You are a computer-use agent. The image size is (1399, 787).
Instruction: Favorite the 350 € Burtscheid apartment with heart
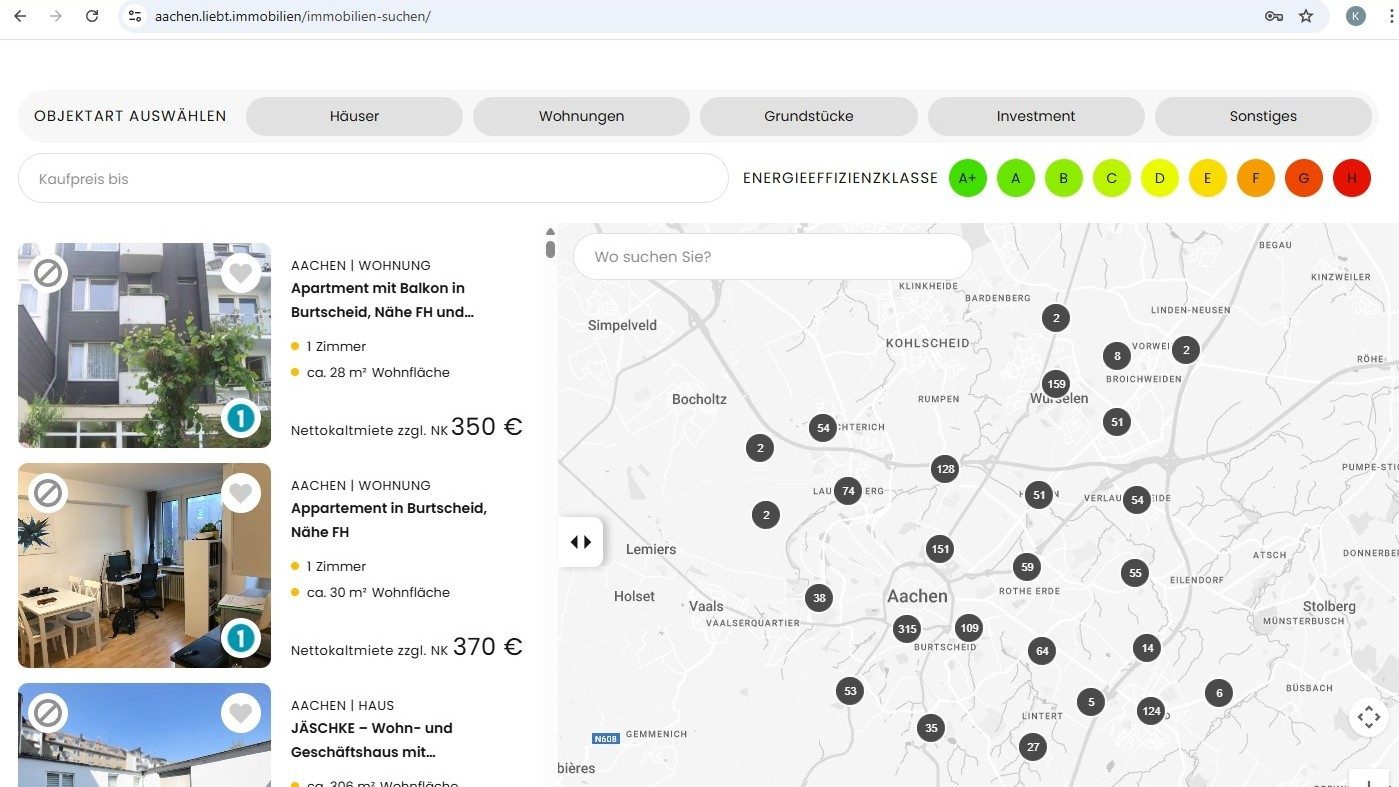(240, 272)
